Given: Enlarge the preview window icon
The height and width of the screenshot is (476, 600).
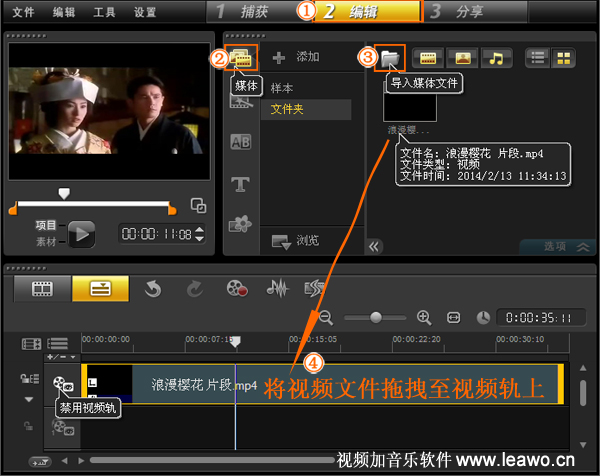Looking at the screenshot, I should pyautogui.click(x=198, y=205).
